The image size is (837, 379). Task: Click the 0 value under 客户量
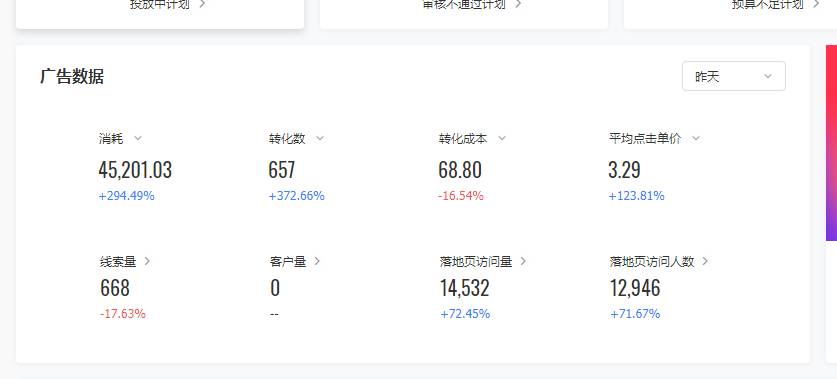point(275,288)
